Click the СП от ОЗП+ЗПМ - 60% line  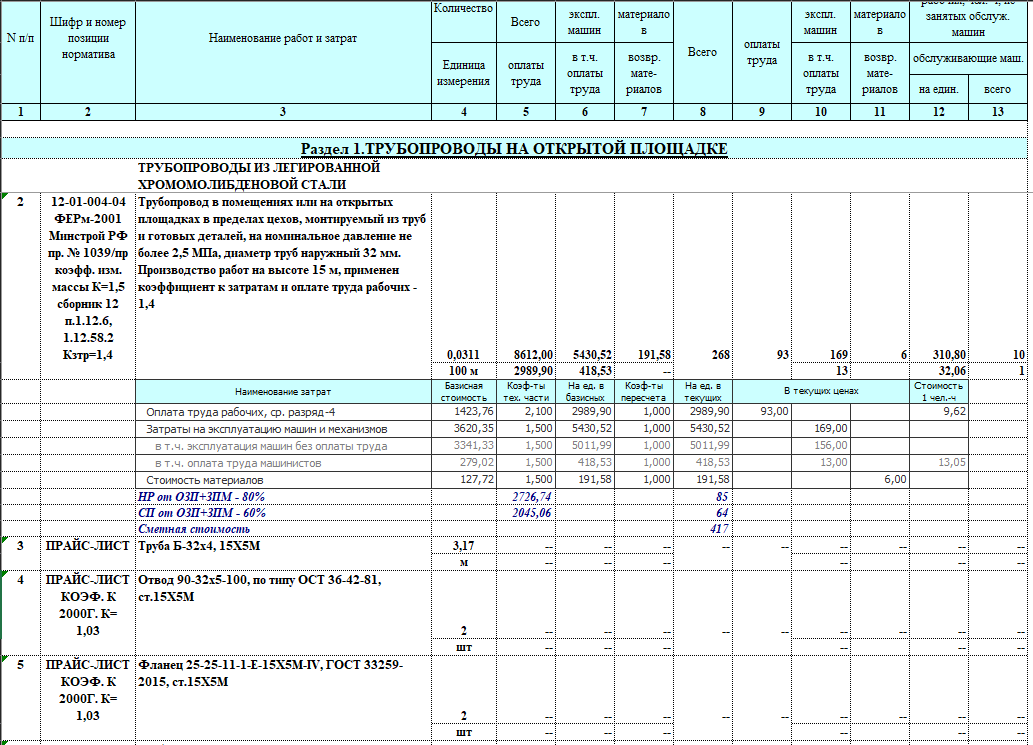coord(202,512)
